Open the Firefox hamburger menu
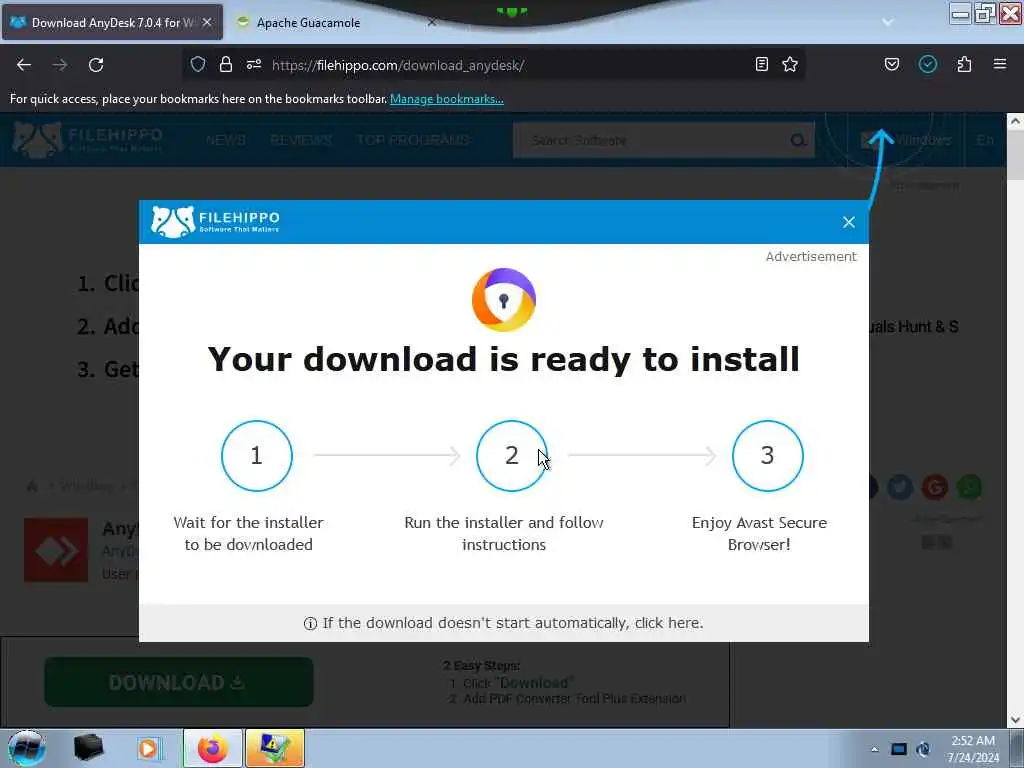1024x768 pixels. click(1000, 64)
